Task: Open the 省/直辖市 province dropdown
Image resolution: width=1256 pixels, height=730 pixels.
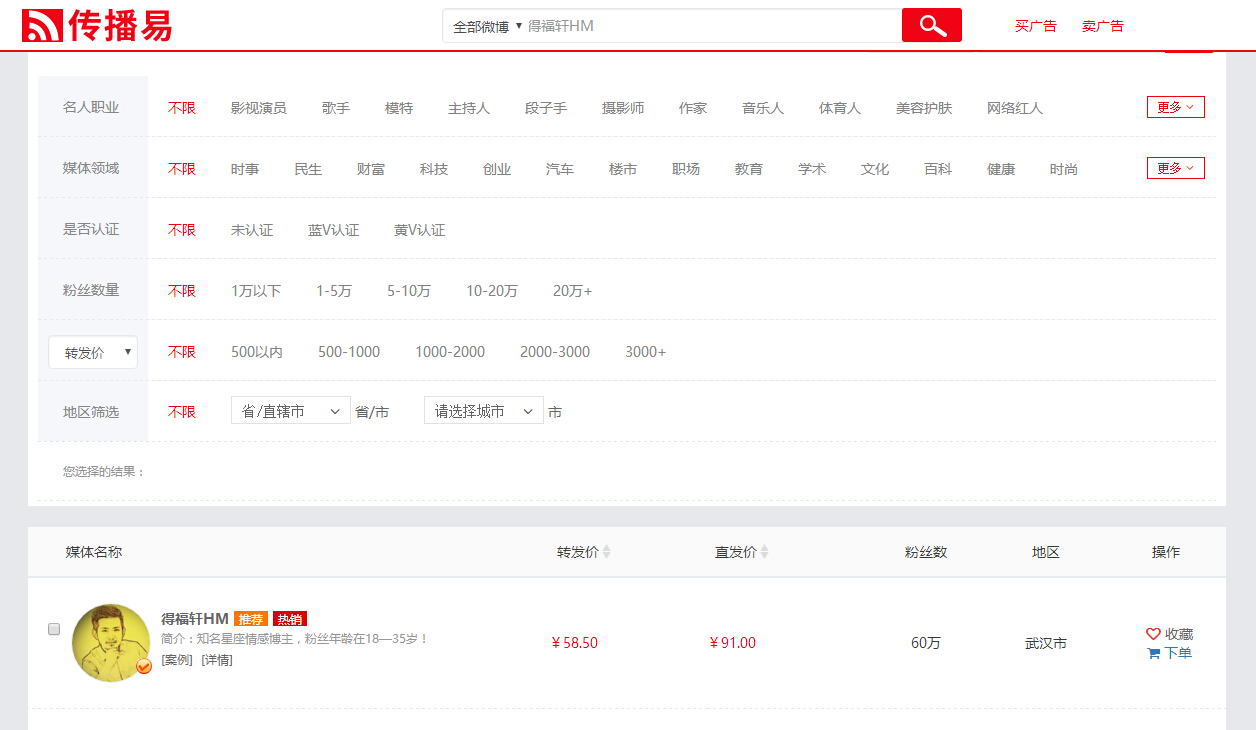Action: 290,411
